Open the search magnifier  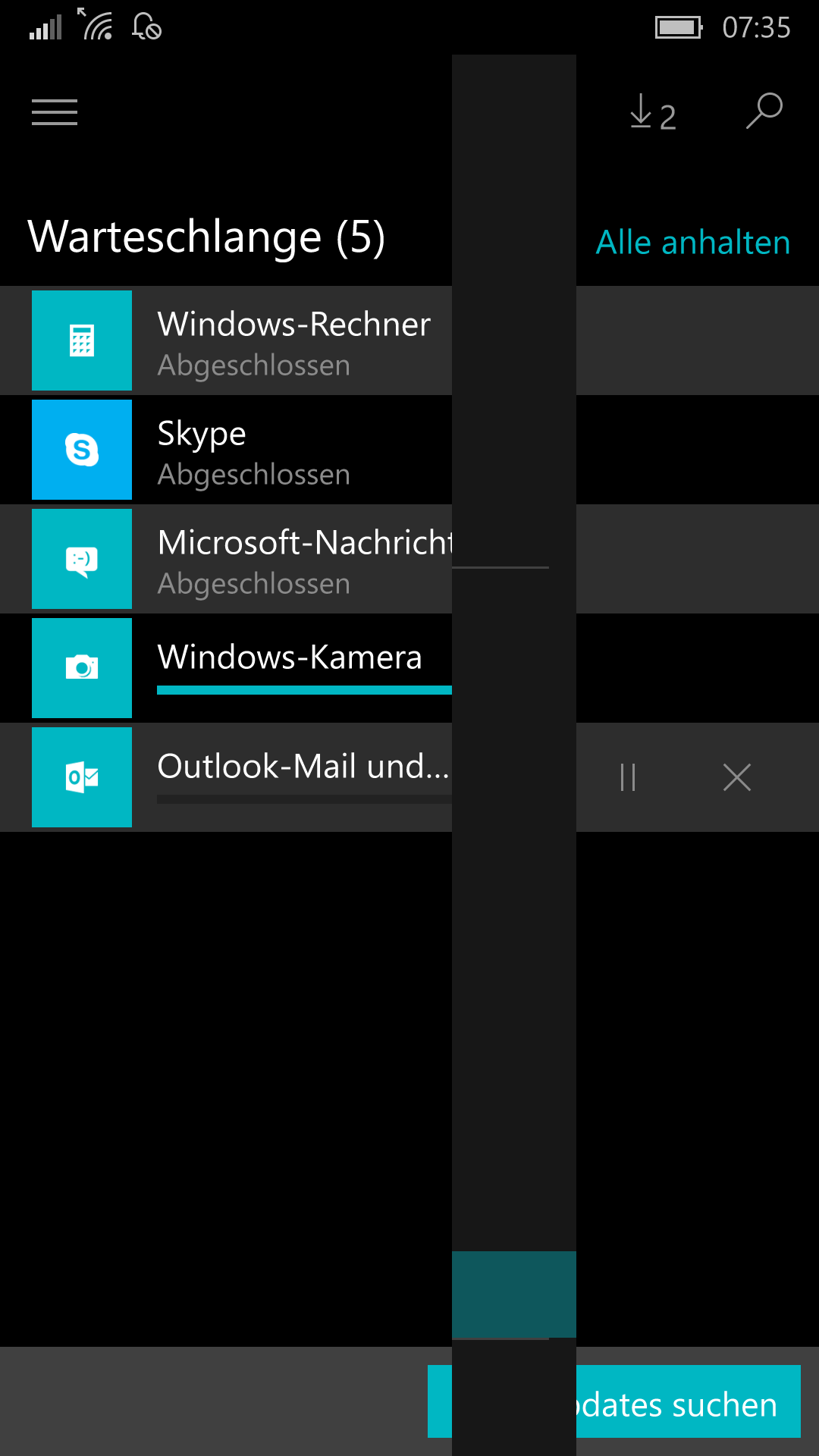pyautogui.click(x=764, y=111)
